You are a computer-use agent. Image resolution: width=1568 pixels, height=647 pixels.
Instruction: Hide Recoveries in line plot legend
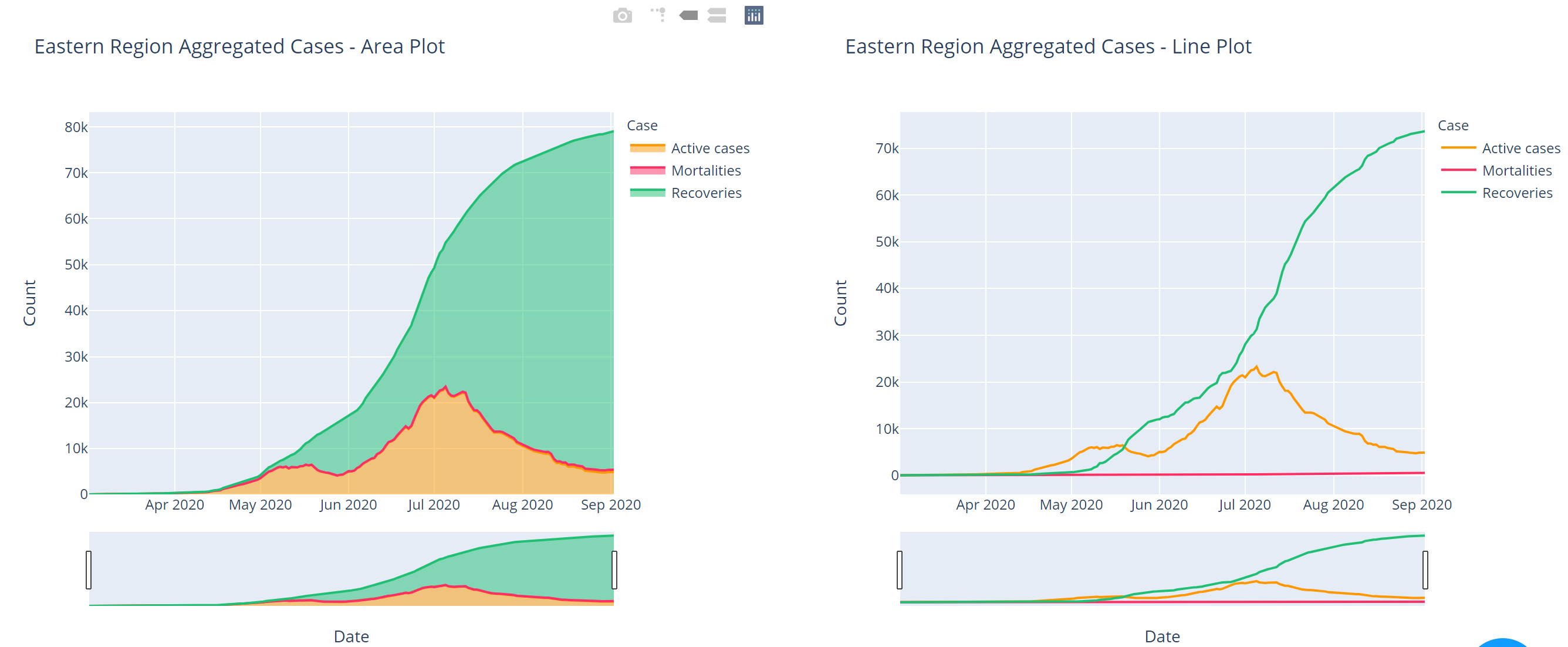point(1517,193)
